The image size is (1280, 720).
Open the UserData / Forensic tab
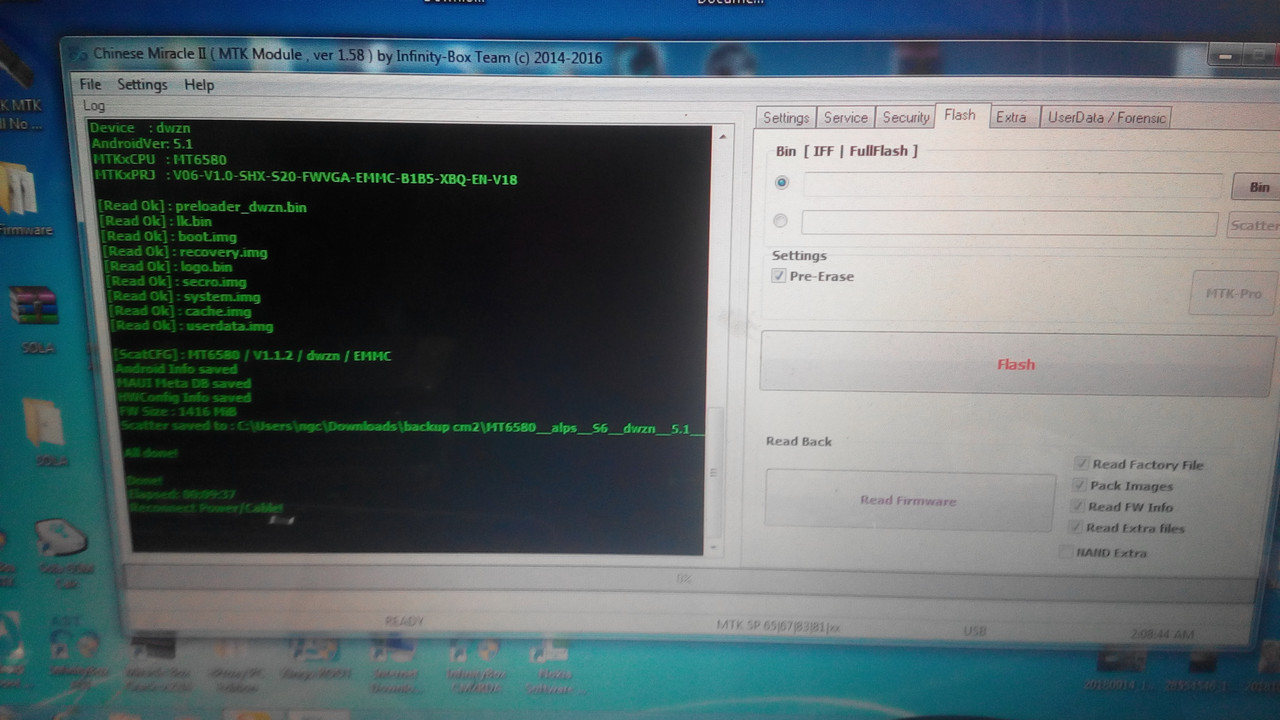(1106, 118)
